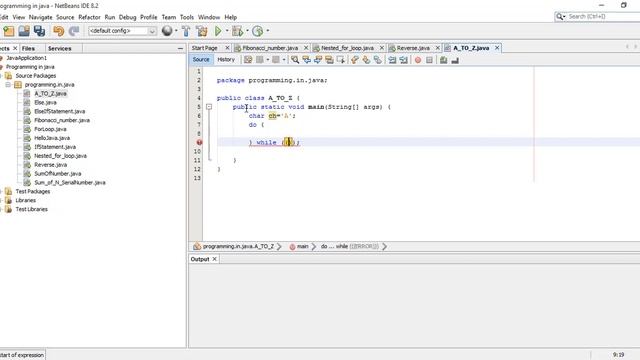Close the Output panel tab
This screenshot has width=640, height=360.
pyautogui.click(x=214, y=259)
